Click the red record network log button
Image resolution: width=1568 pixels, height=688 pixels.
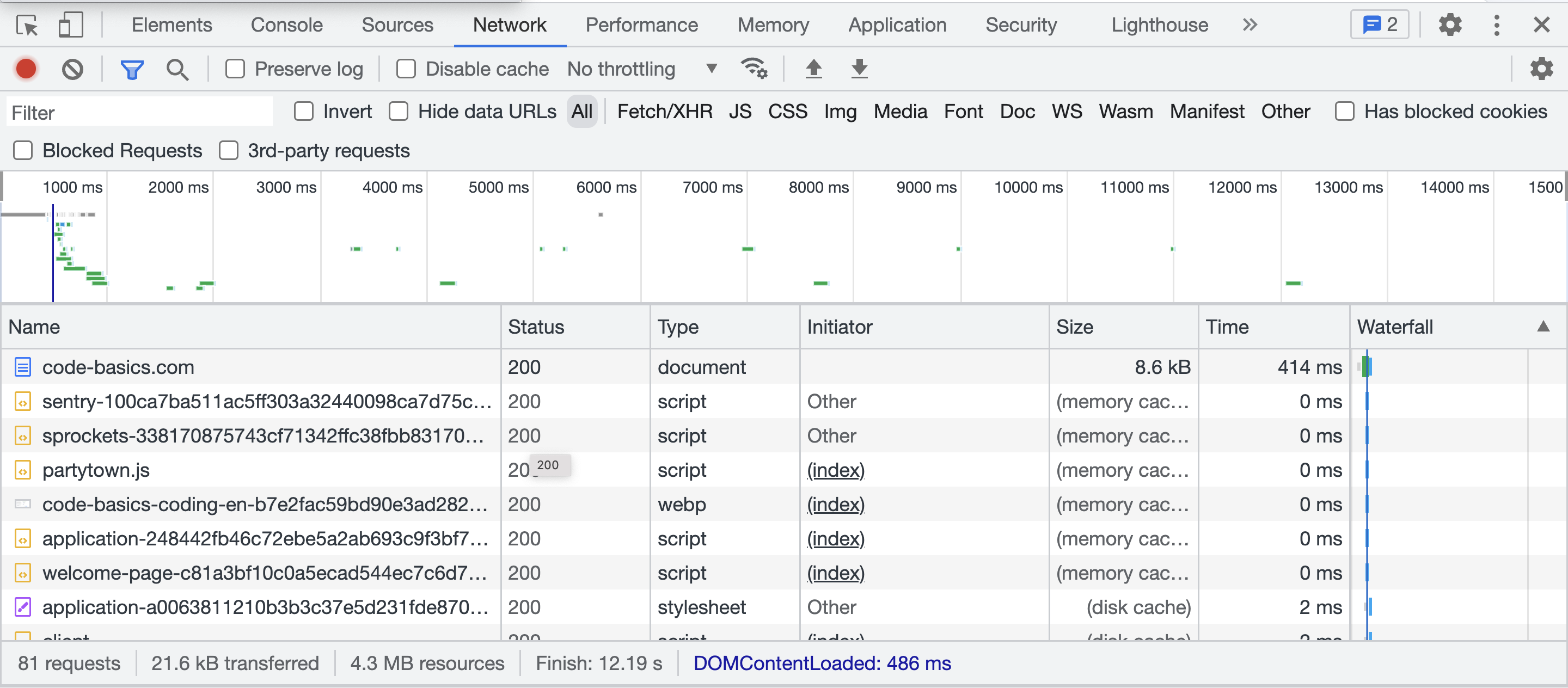(x=26, y=69)
